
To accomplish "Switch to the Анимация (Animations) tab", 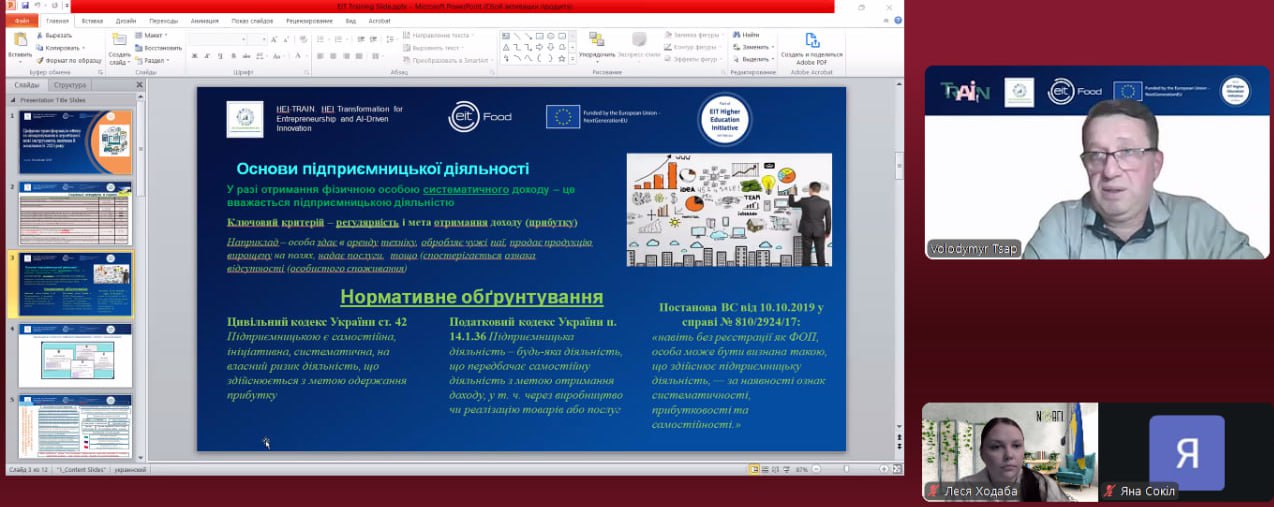I will (x=204, y=20).
